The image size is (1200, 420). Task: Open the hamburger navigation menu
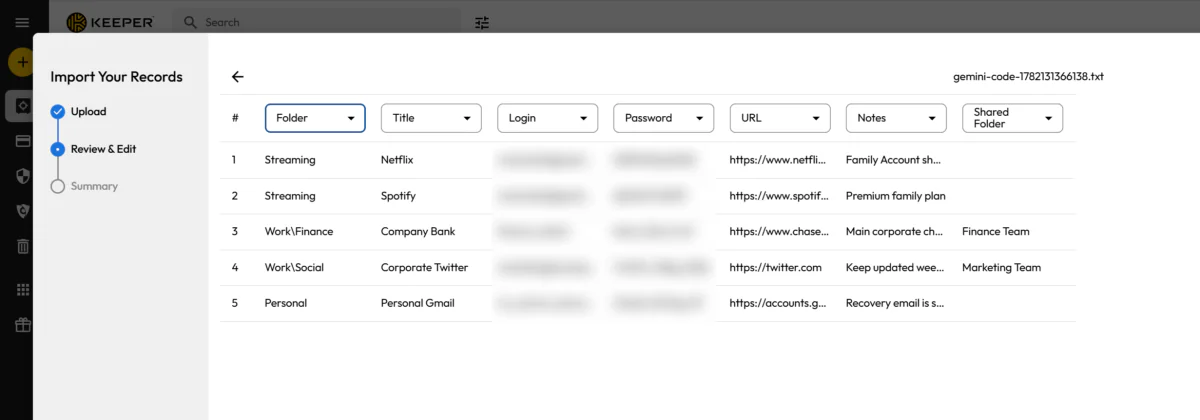[22, 22]
